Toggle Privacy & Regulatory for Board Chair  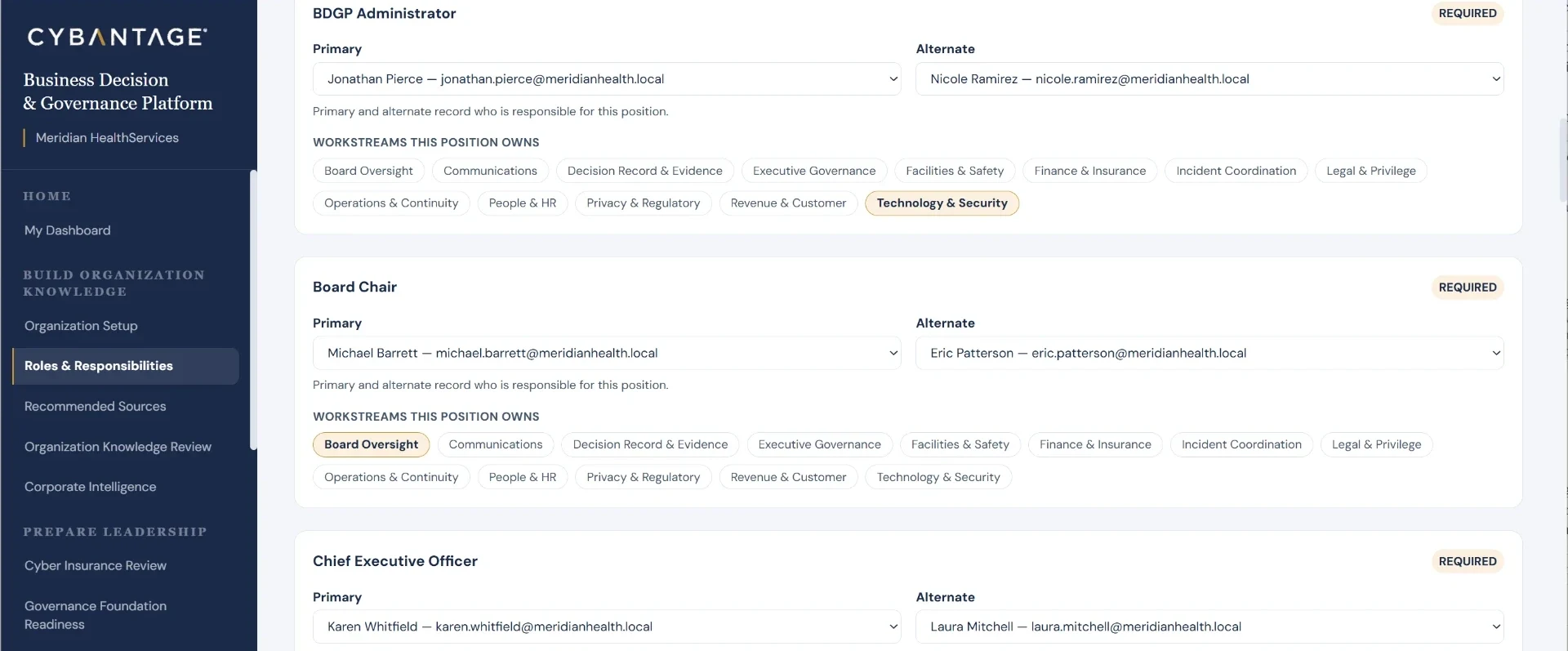click(x=644, y=477)
